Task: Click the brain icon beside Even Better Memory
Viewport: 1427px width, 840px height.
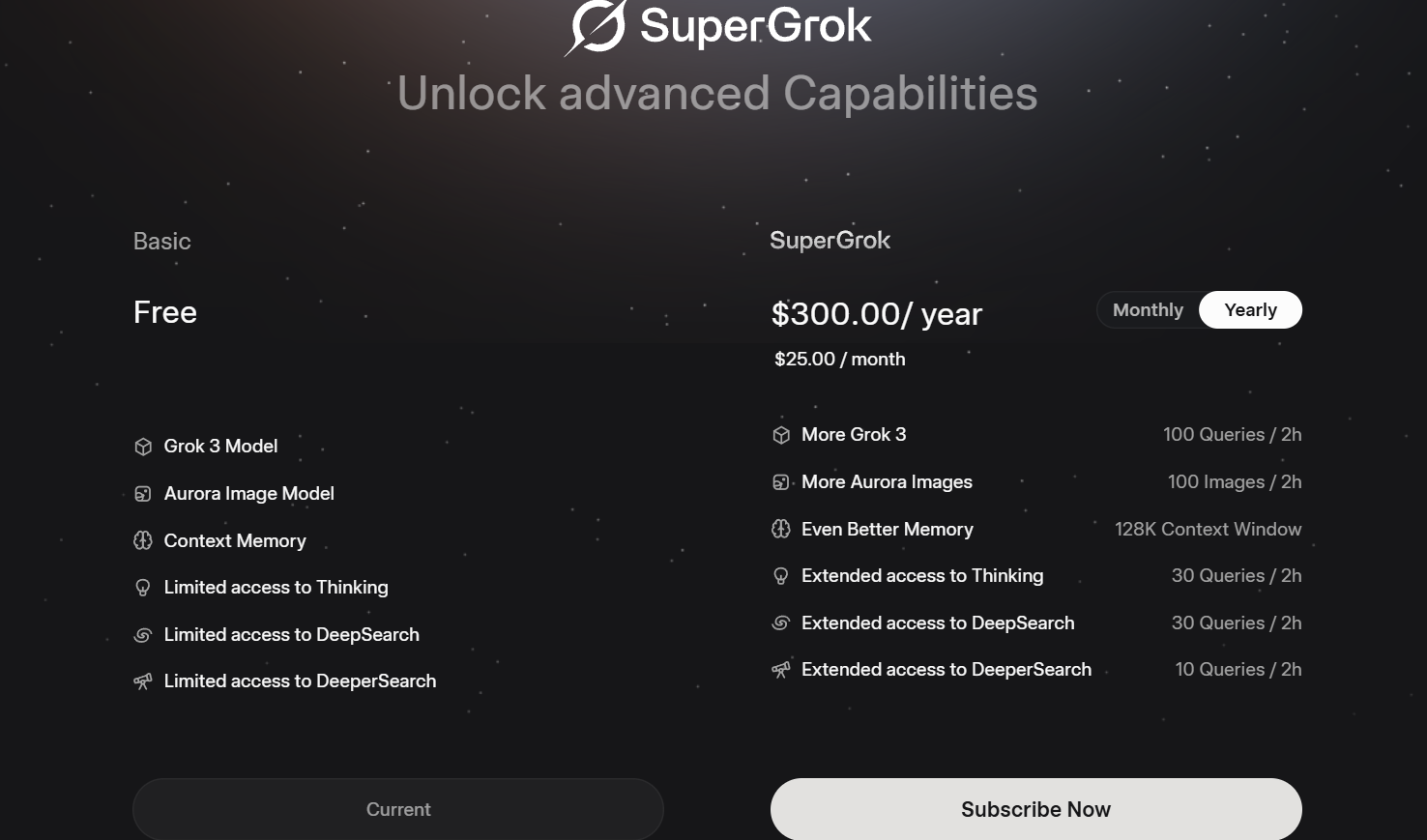Action: click(781, 529)
